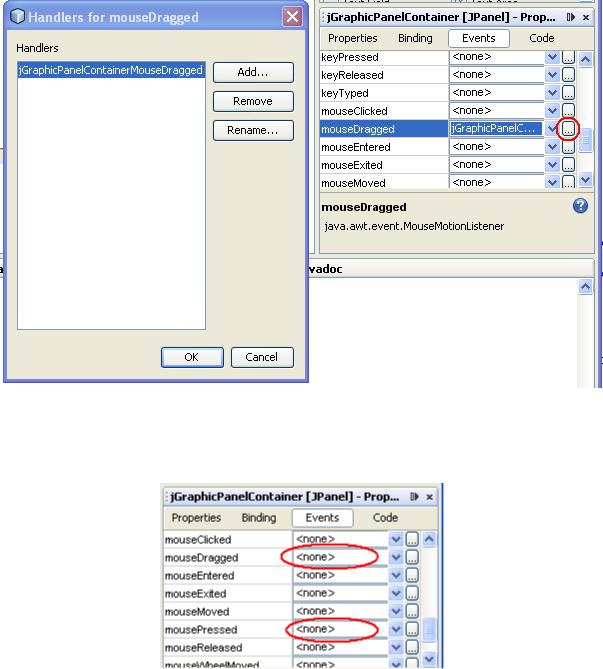Click mouseDragged <none> value in lower panel
603x669 pixels.
pyautogui.click(x=341, y=557)
